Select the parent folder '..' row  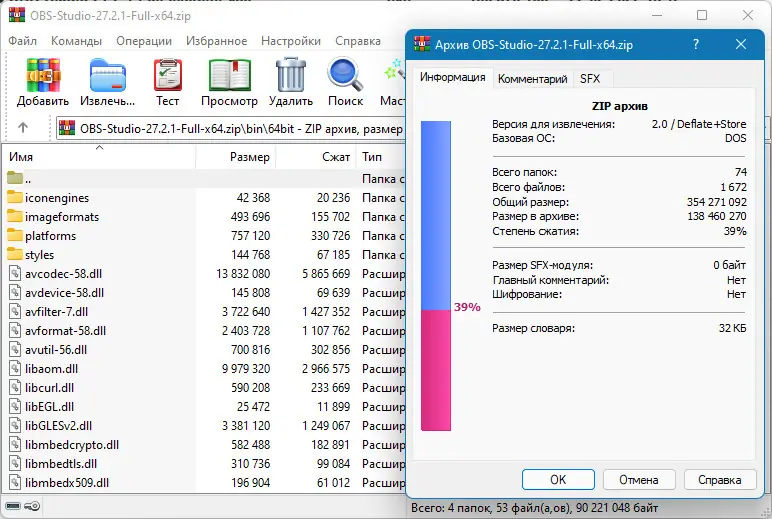coord(204,178)
